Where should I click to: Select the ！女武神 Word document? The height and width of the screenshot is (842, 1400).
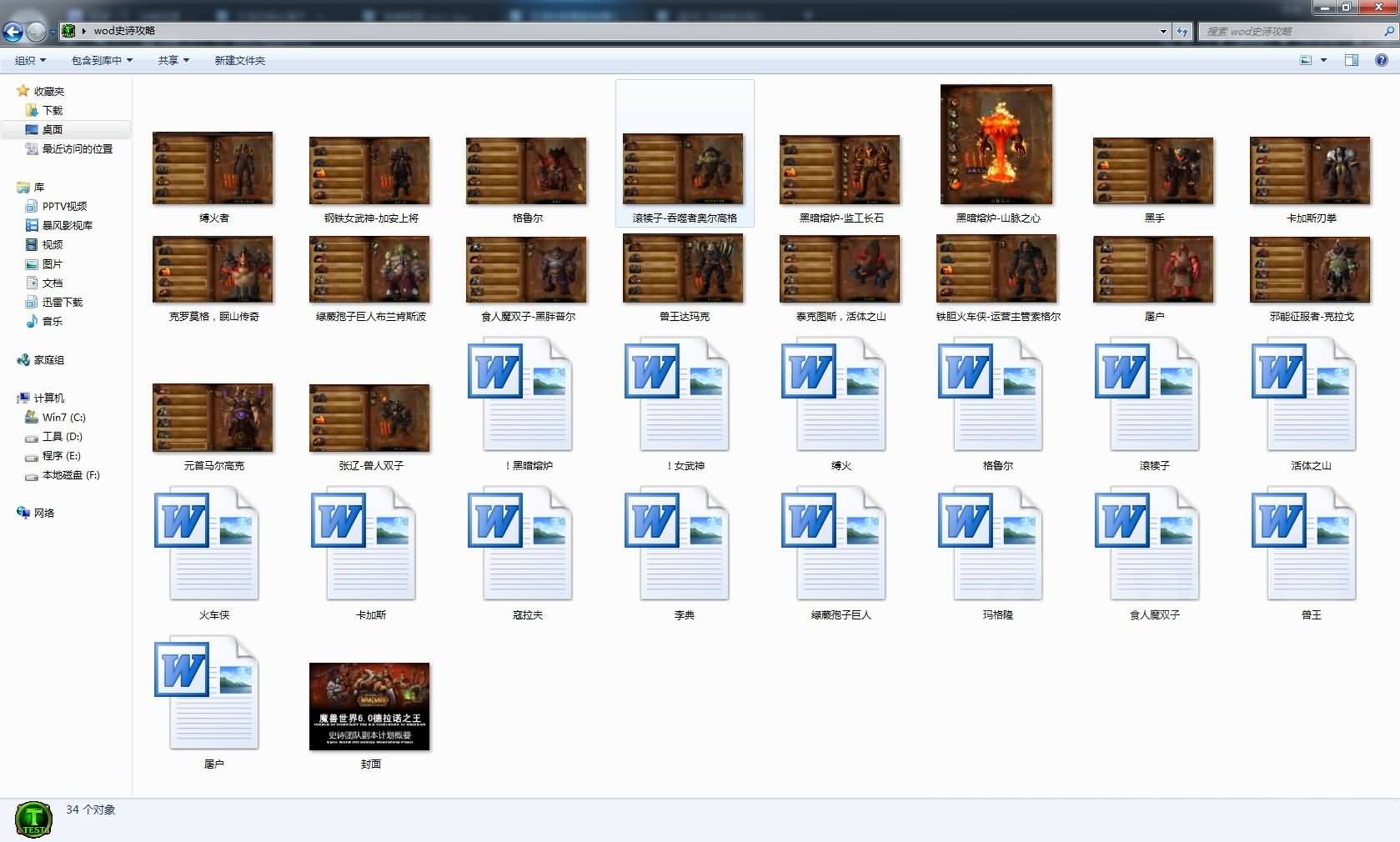pos(678,394)
